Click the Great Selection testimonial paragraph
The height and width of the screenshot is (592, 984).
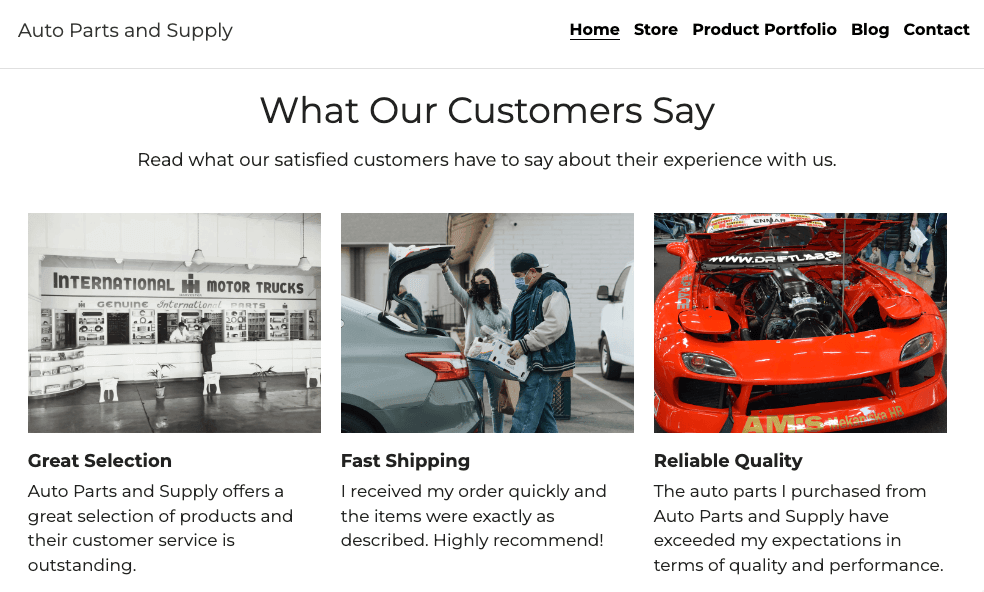click(160, 528)
